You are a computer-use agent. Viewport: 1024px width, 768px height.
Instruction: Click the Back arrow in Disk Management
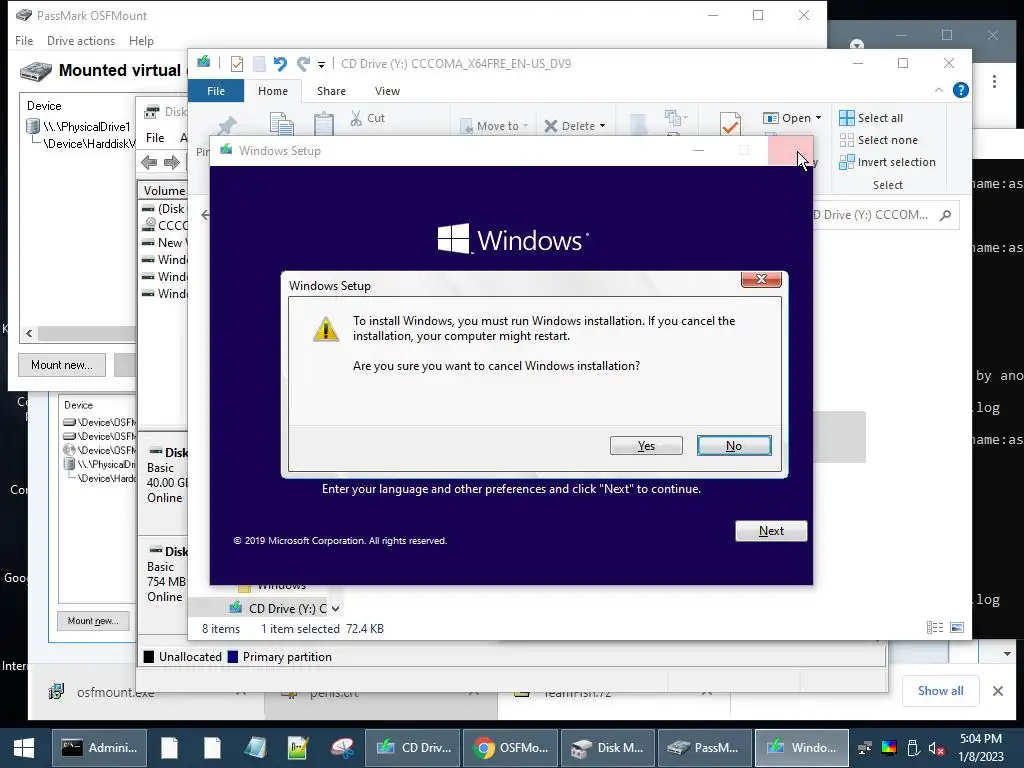(149, 163)
